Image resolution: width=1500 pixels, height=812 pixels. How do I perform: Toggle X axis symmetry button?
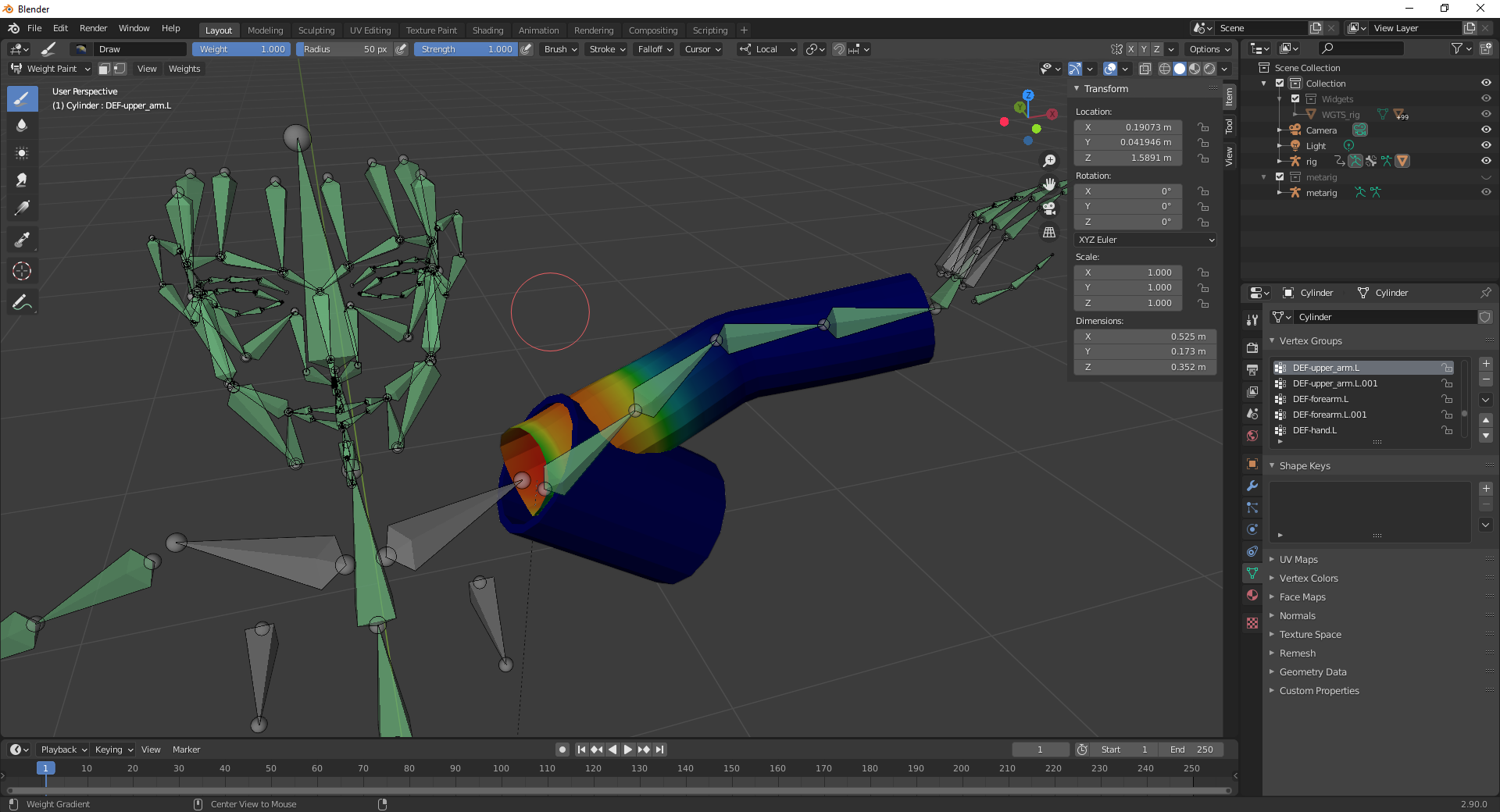click(x=1130, y=49)
